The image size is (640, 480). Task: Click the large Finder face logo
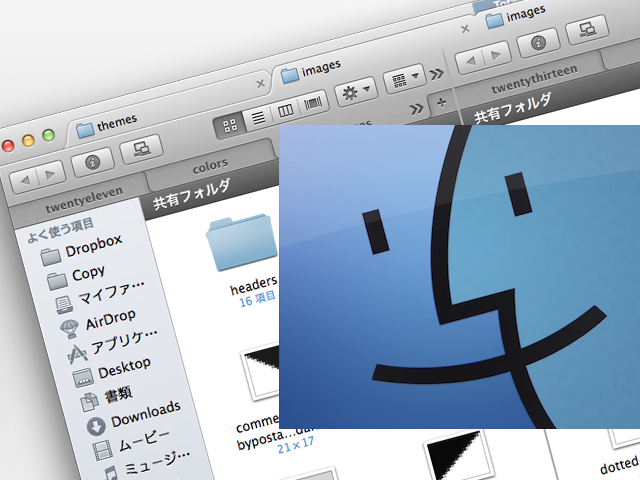[x=460, y=277]
